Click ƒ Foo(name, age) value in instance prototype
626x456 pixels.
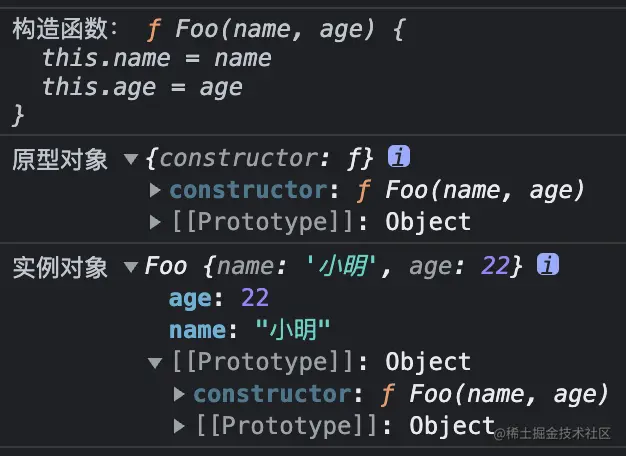point(495,394)
